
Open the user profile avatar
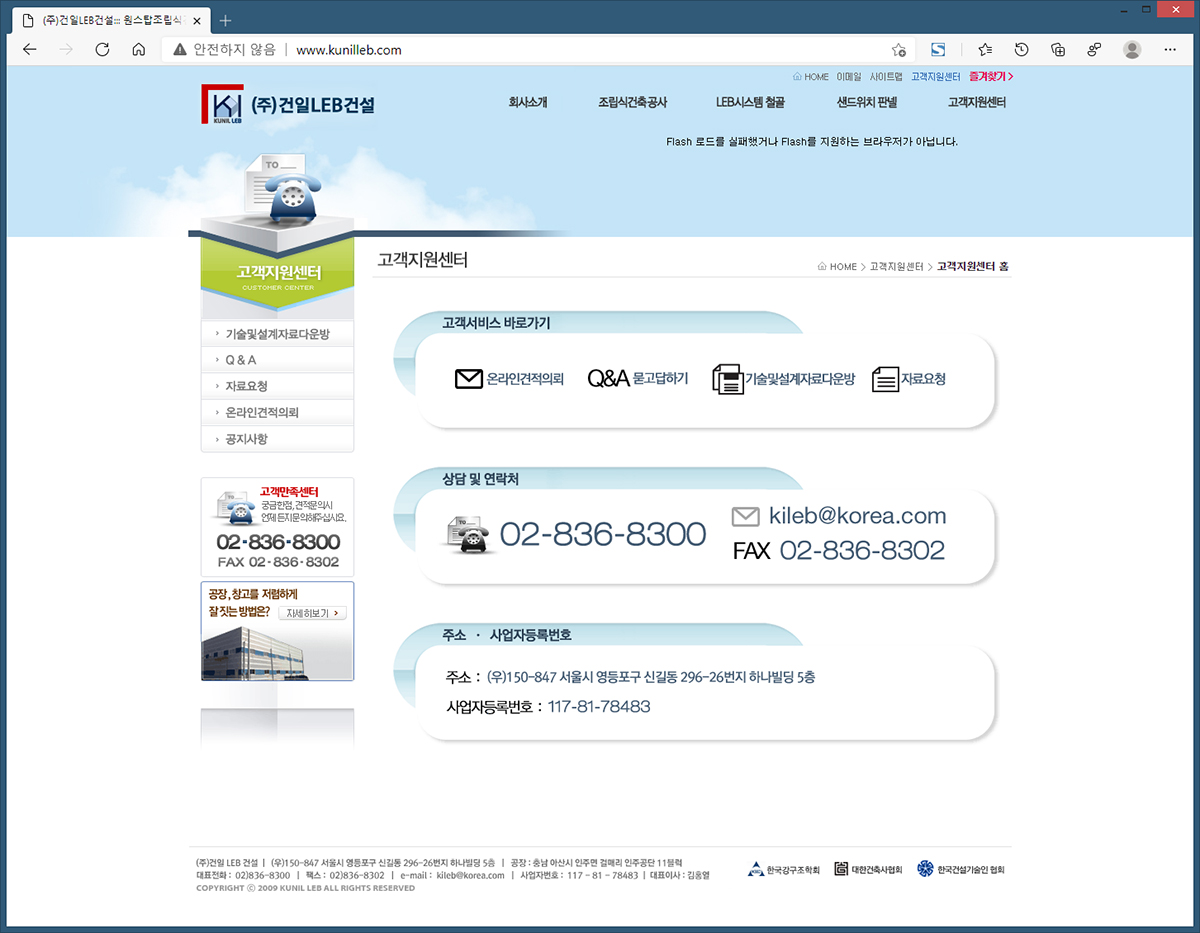1132,50
